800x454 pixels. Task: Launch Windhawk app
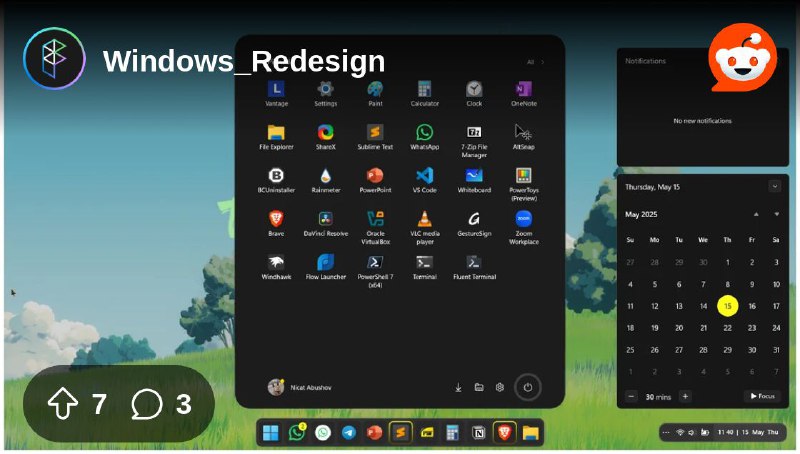tap(276, 267)
